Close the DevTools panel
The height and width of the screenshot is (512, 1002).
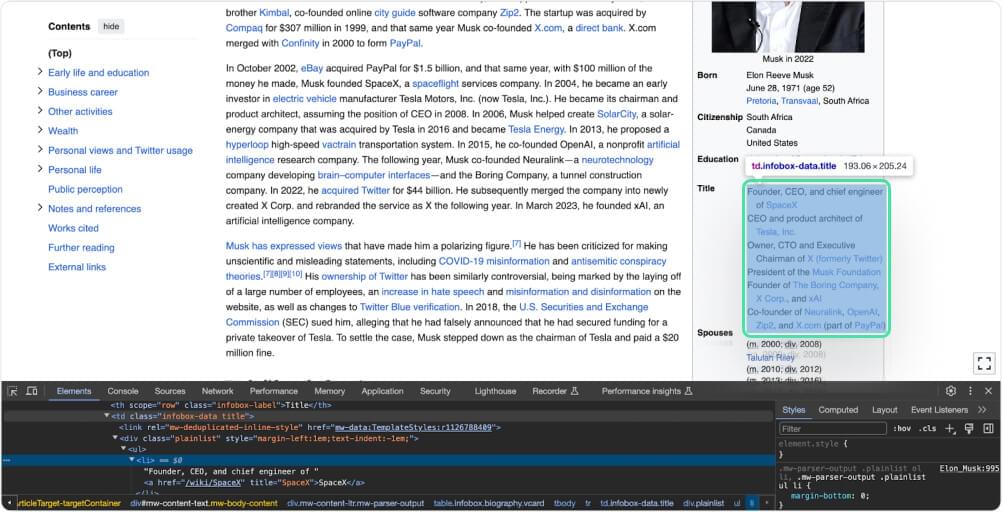[x=989, y=391]
